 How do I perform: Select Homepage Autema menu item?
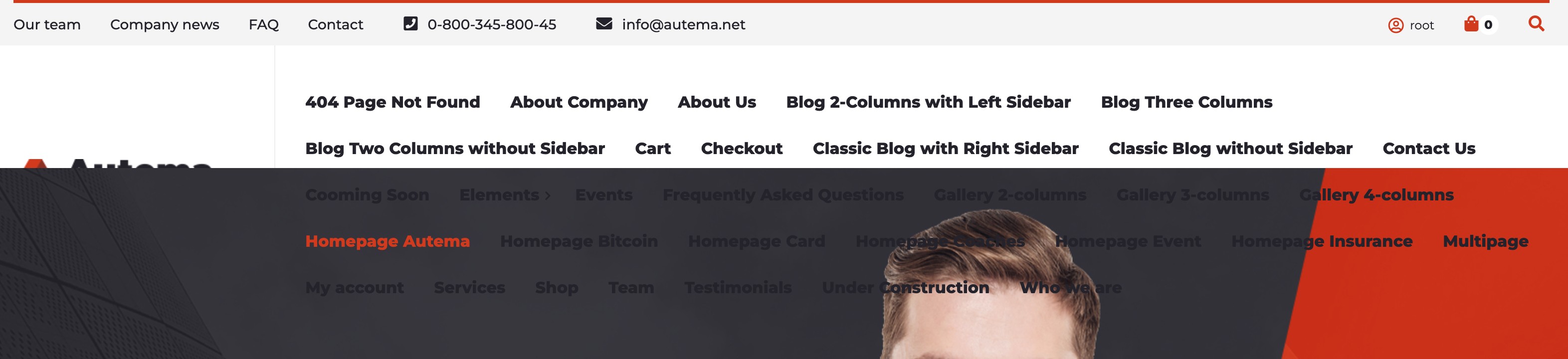tap(388, 241)
